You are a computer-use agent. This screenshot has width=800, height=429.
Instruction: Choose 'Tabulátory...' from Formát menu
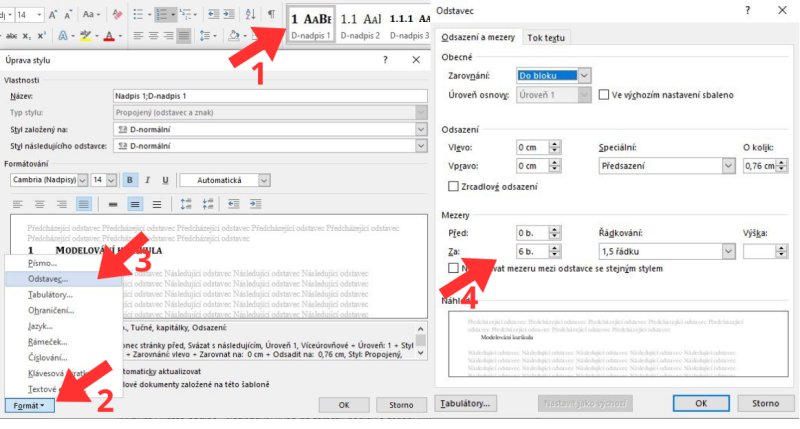[51, 295]
